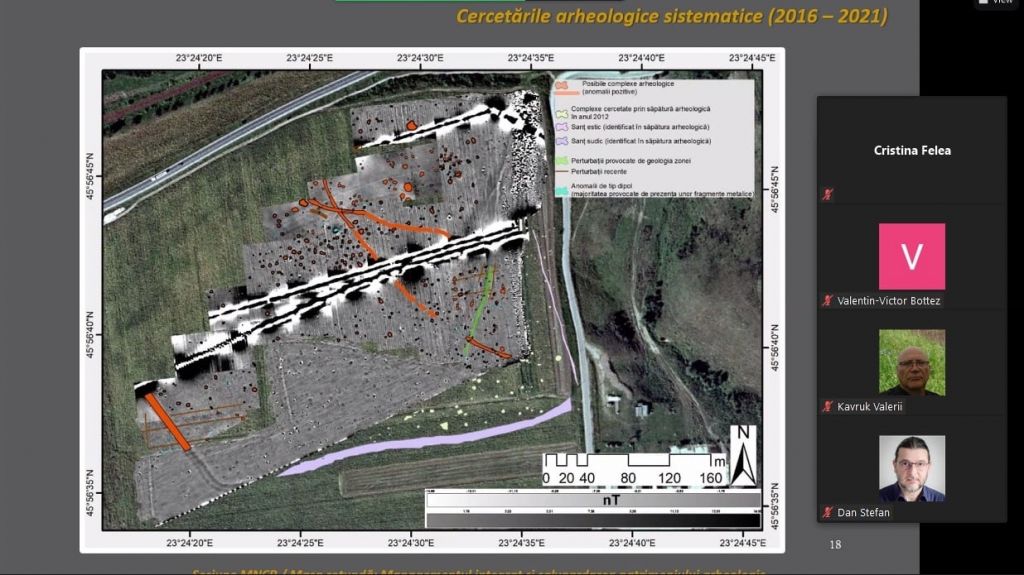Click the cyan legend symbol for Anomalii de tip dipol

click(x=561, y=191)
